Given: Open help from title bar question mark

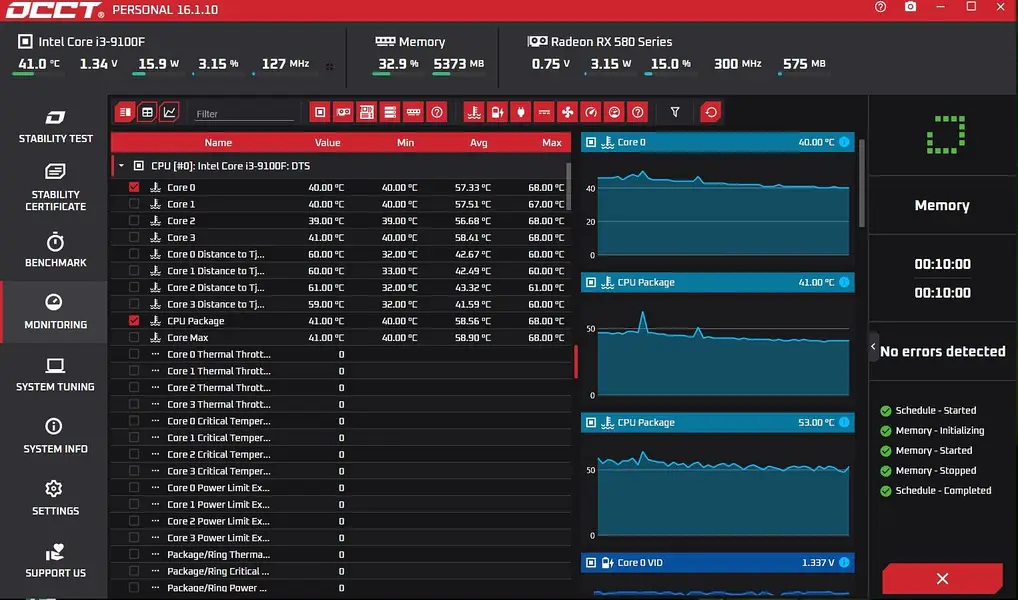Looking at the screenshot, I should (880, 6).
